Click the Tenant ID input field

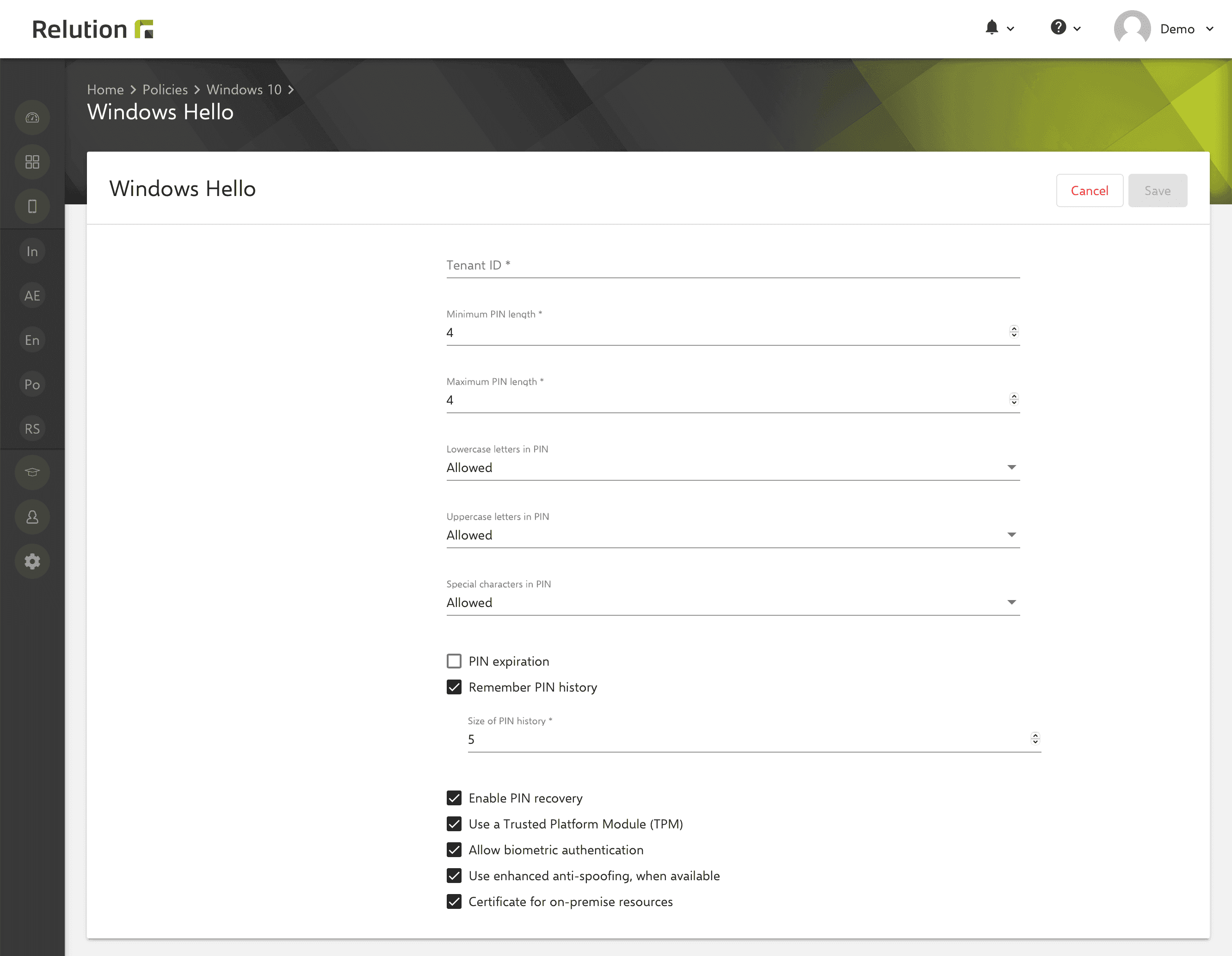tap(732, 265)
